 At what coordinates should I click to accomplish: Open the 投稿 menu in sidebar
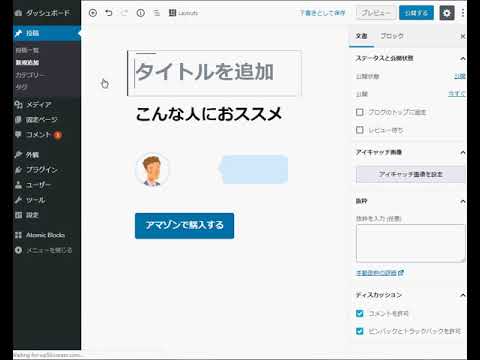47,33
